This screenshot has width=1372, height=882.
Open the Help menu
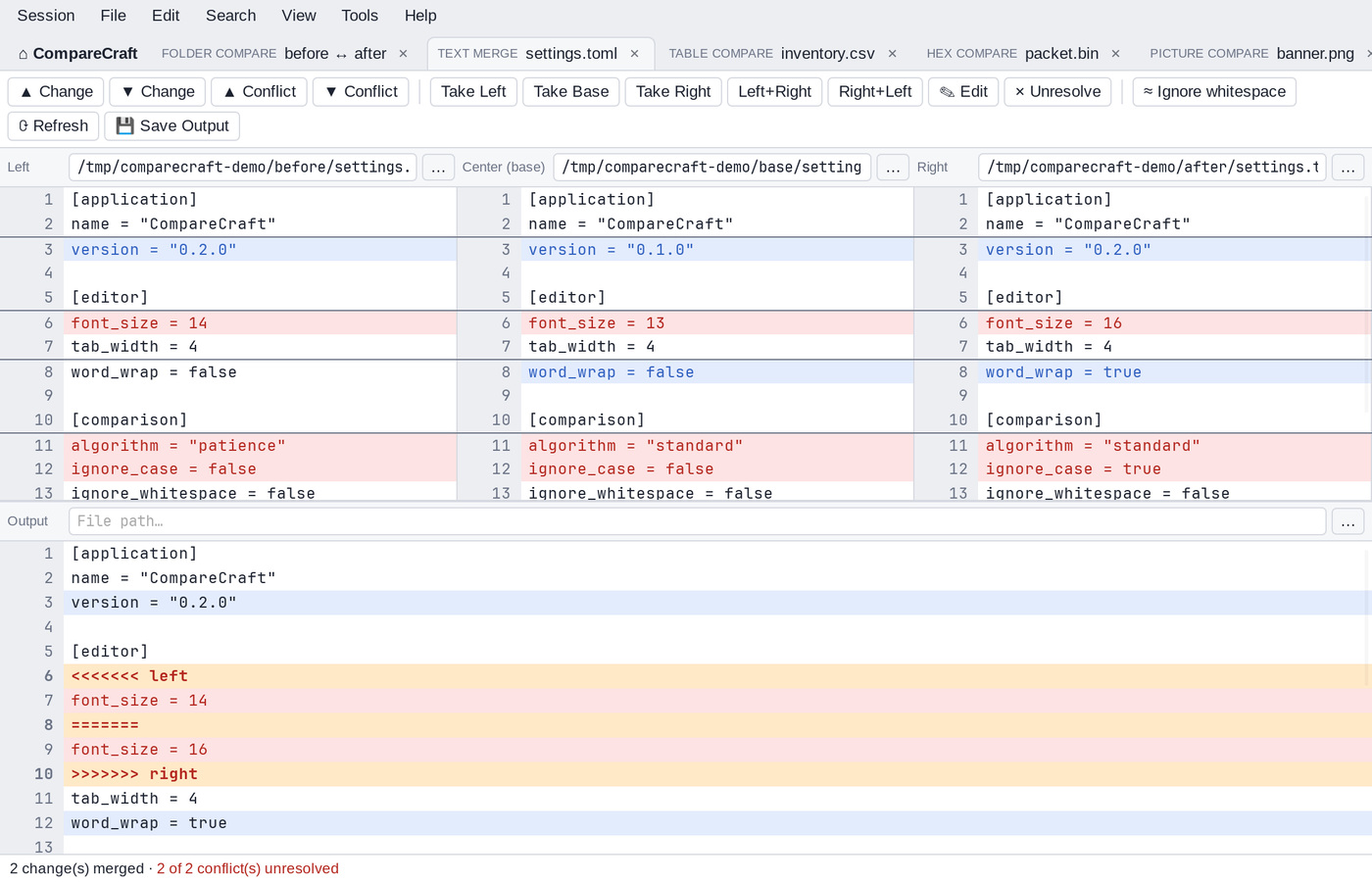pos(420,16)
